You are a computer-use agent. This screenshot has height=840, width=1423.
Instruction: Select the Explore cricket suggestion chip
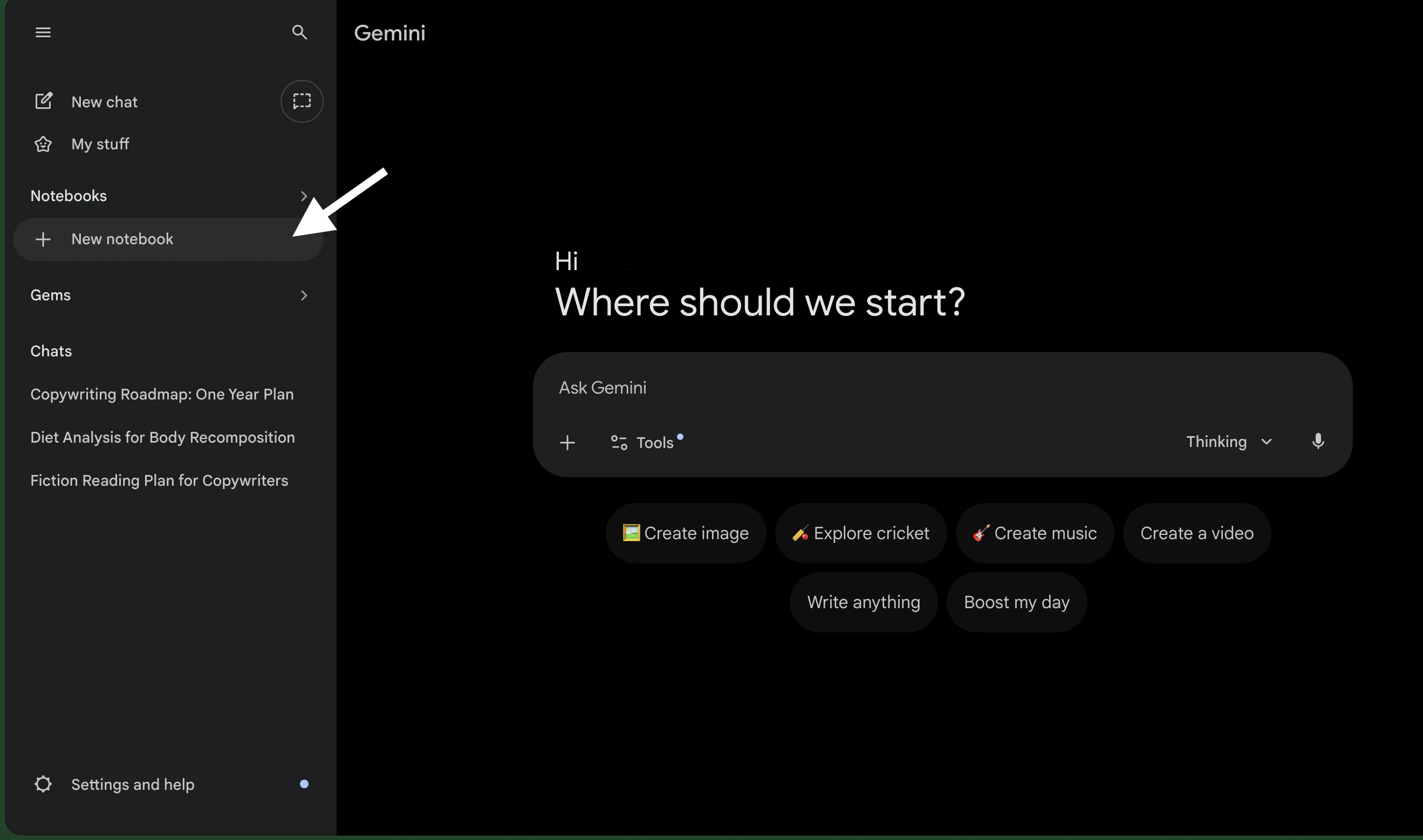click(x=860, y=533)
